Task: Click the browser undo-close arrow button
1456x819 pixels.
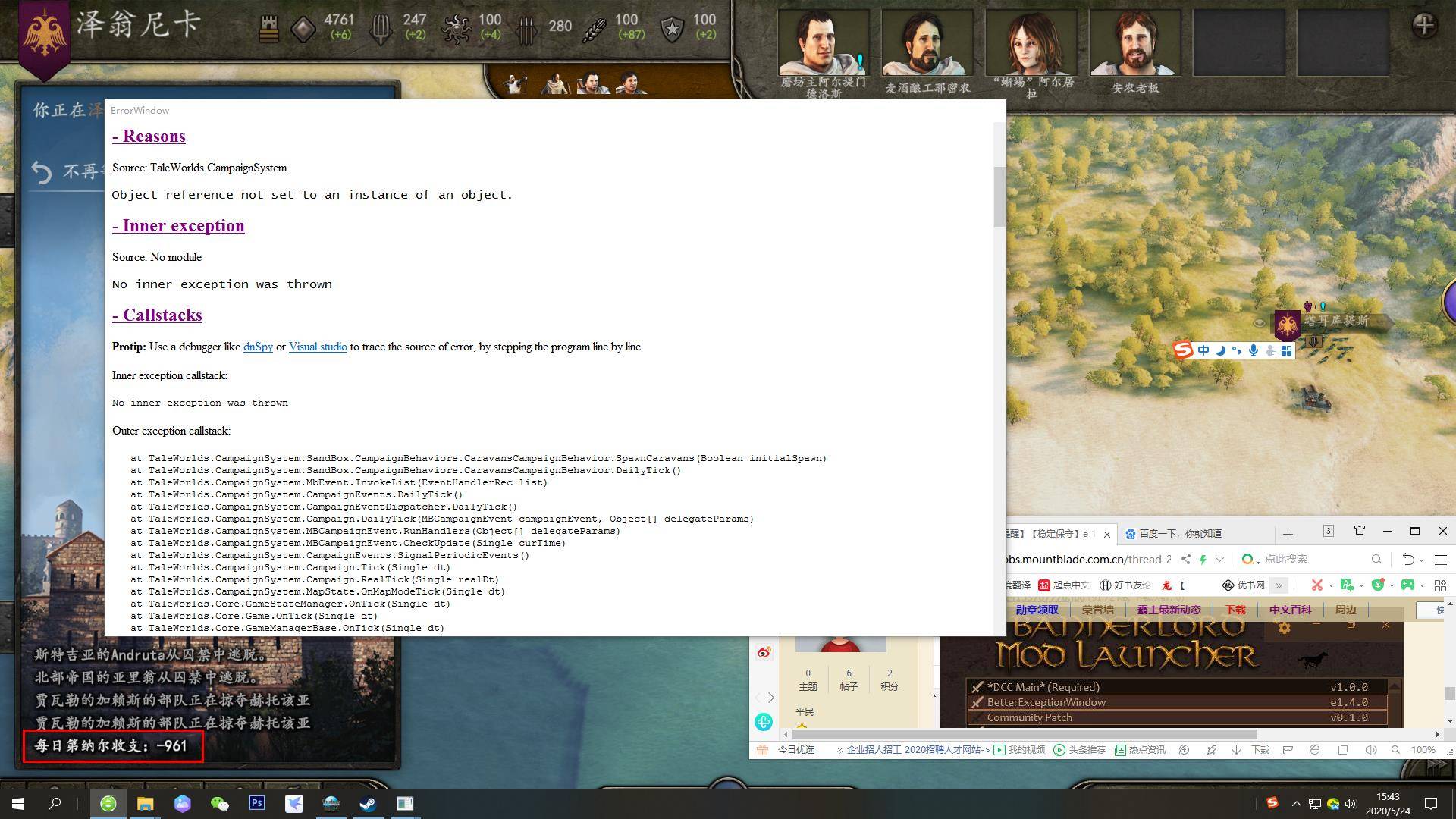Action: click(x=1408, y=559)
